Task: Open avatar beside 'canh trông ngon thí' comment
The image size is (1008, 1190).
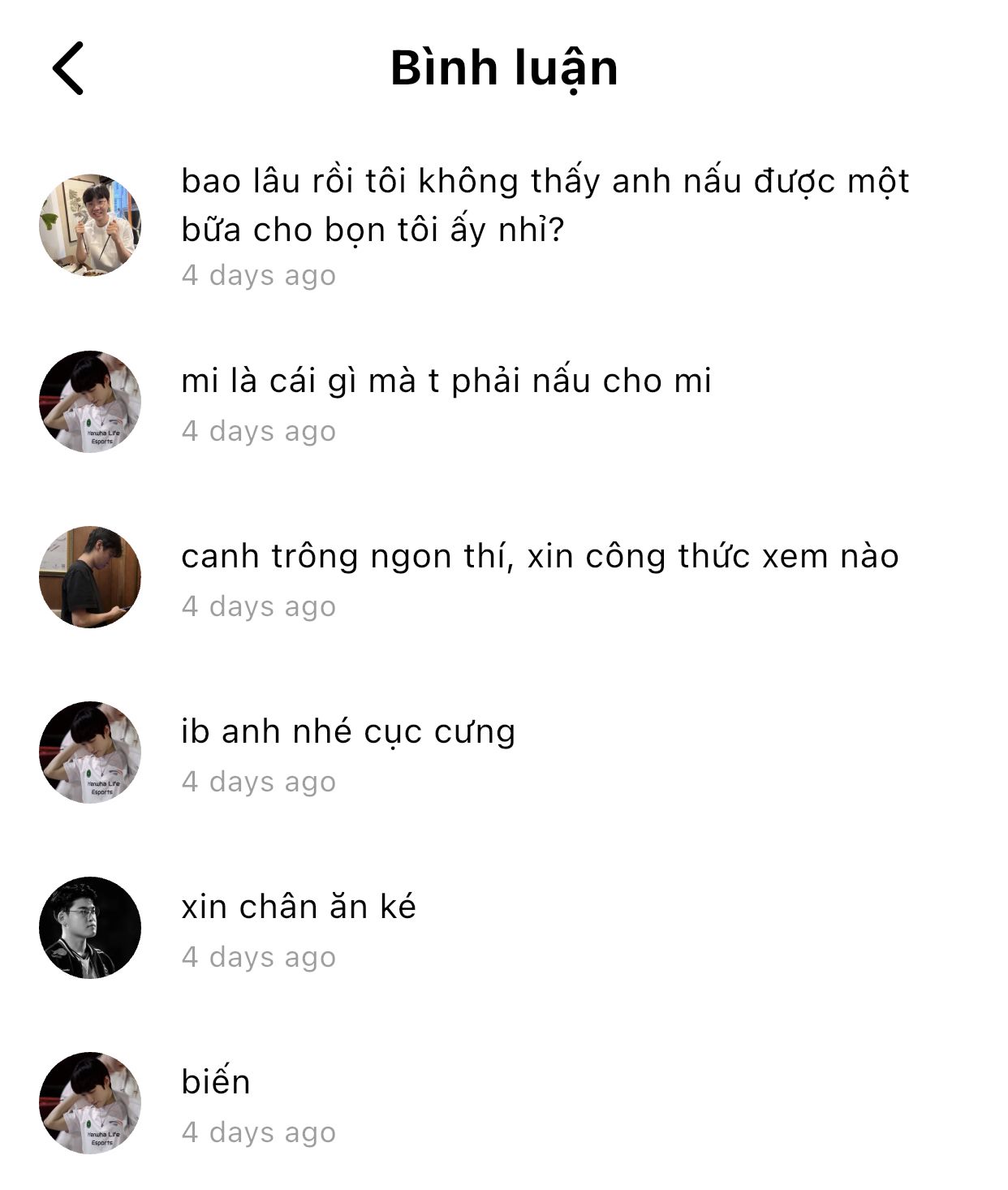Action: pos(90,577)
